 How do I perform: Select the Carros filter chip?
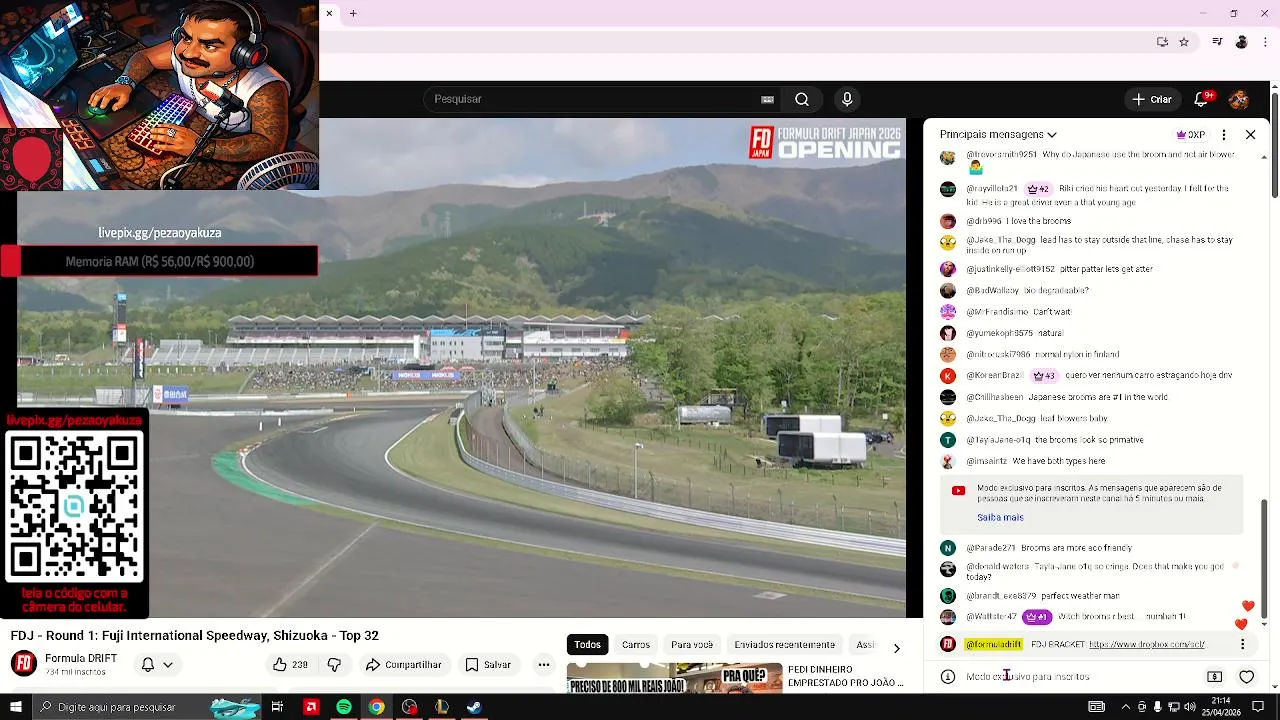click(636, 645)
